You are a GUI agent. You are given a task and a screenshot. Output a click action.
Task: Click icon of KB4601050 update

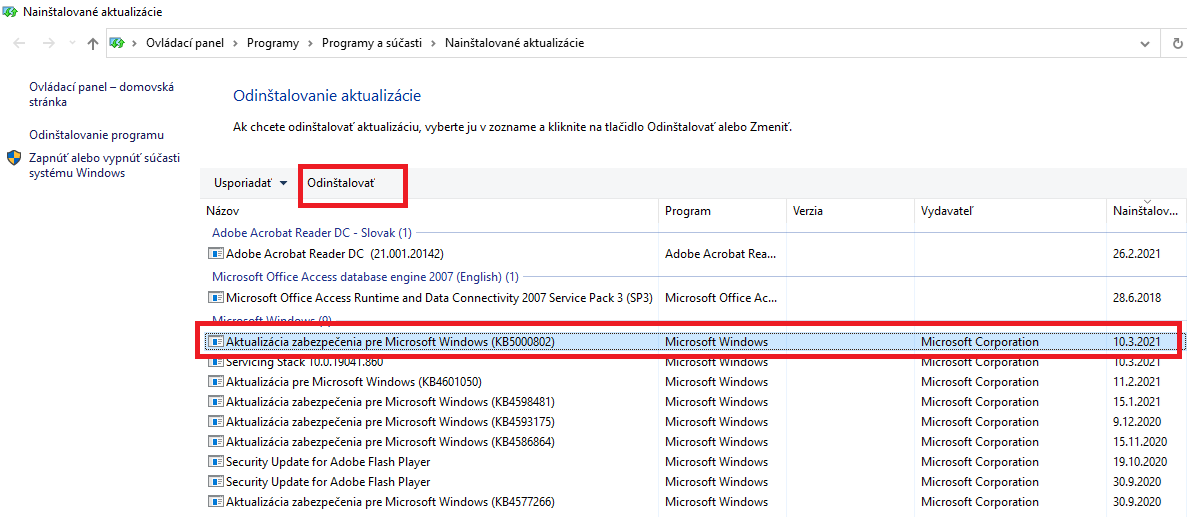pyautogui.click(x=216, y=382)
